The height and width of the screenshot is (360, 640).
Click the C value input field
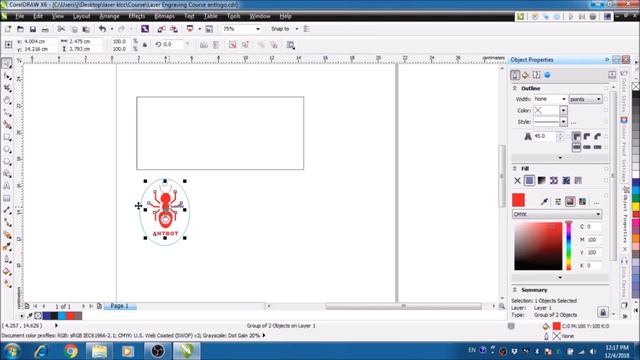(593, 227)
